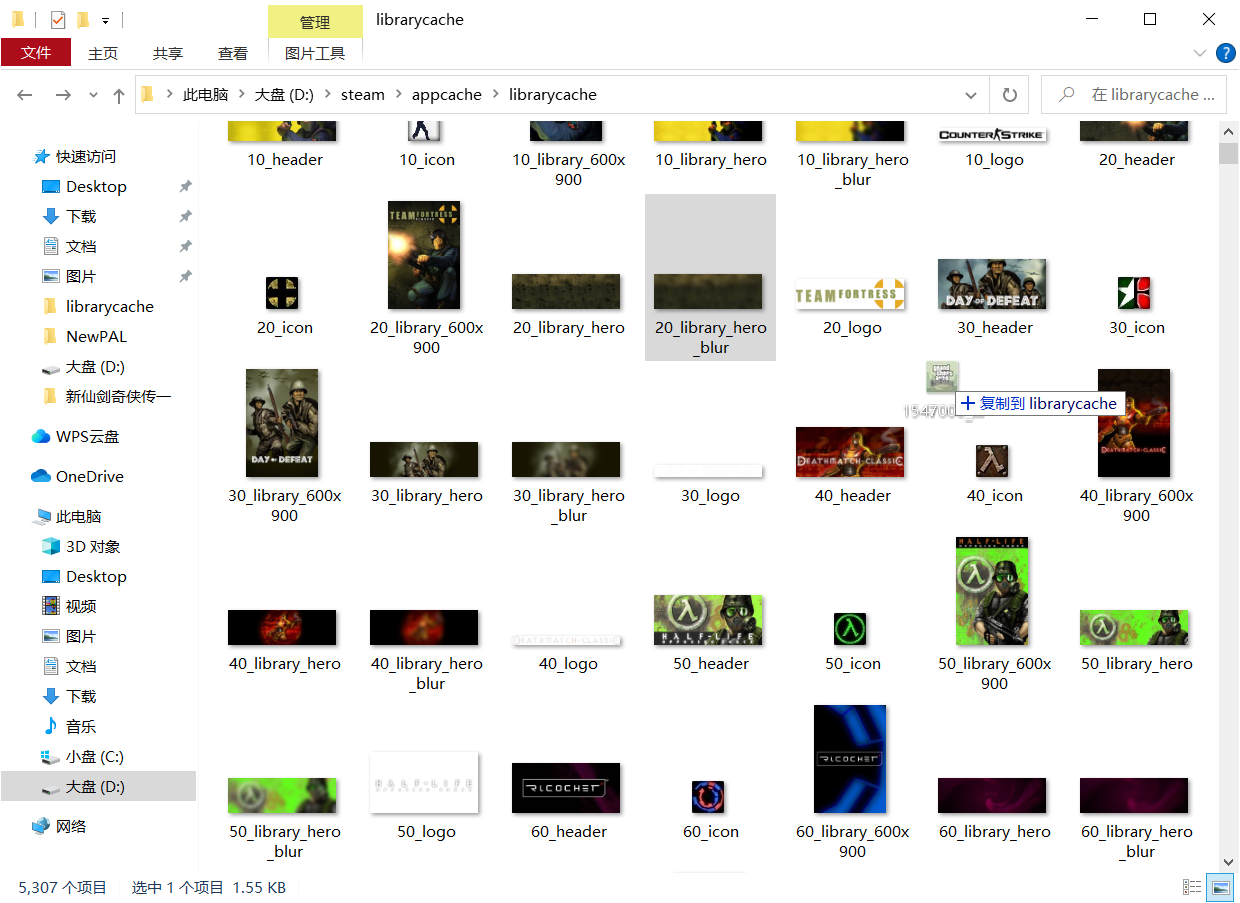Viewport: 1240px width, 903px height.
Task: Click the Forward navigation arrow
Action: (x=63, y=95)
